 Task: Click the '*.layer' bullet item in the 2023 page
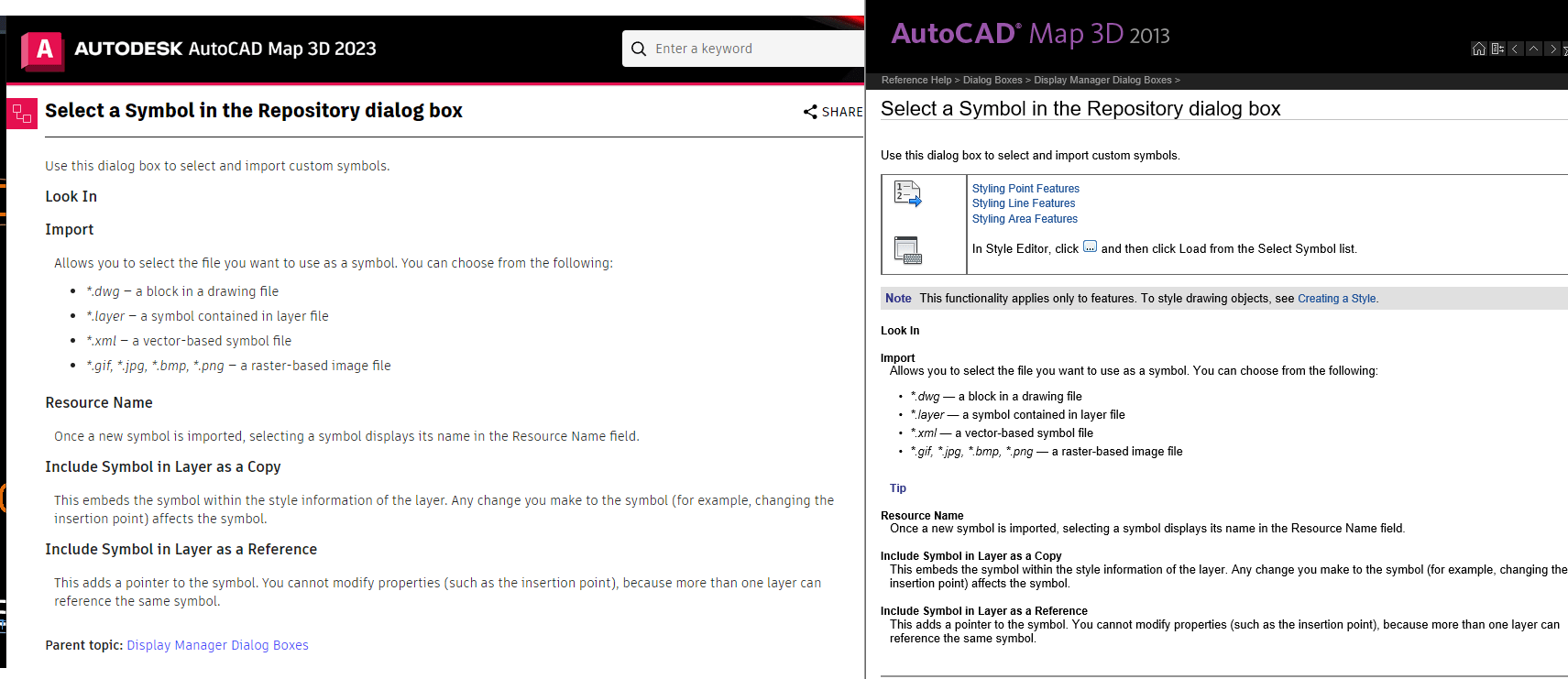[207, 316]
